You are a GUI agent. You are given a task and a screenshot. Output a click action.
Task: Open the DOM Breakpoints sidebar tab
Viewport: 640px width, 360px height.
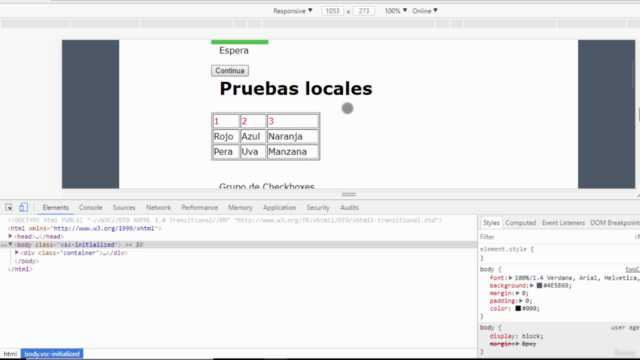point(615,223)
